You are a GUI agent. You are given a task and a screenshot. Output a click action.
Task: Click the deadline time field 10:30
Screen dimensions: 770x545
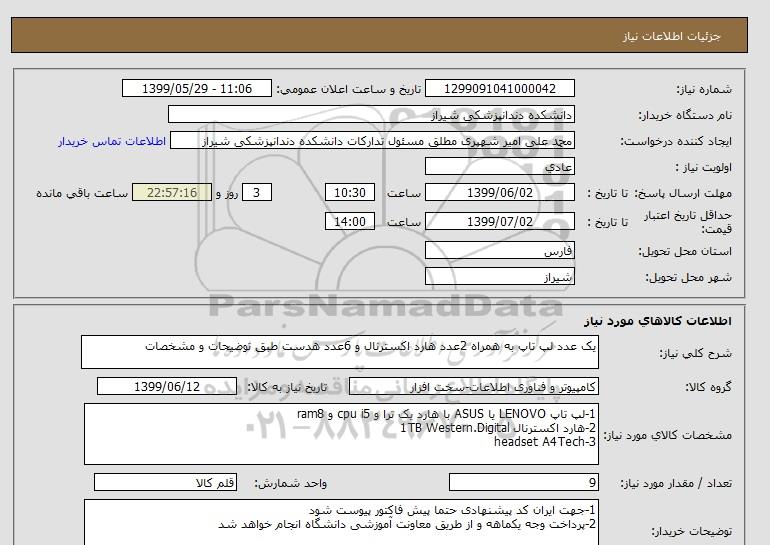click(350, 192)
